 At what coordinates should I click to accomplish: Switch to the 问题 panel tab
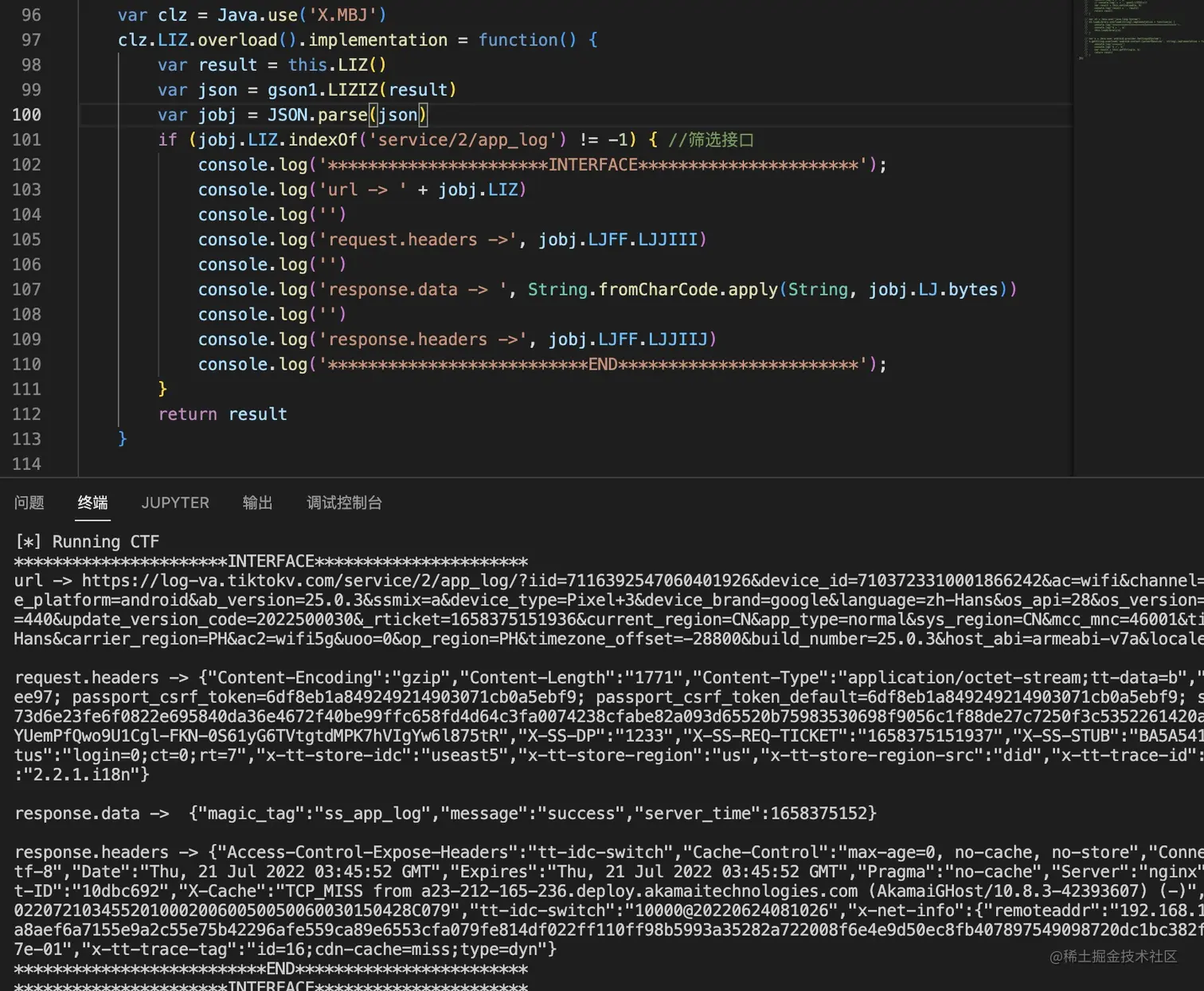click(x=29, y=503)
